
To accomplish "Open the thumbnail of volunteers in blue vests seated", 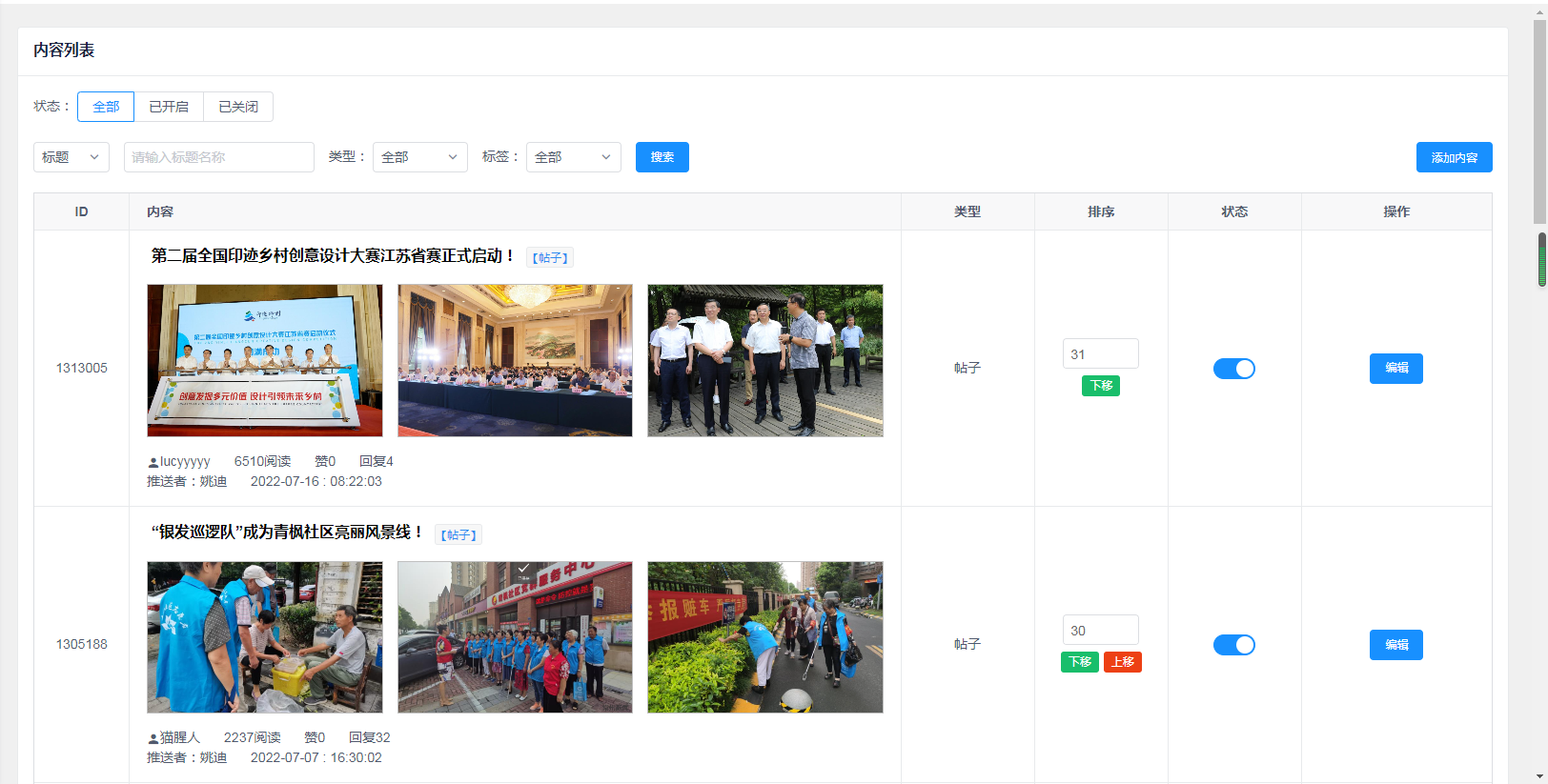I will tap(265, 637).
